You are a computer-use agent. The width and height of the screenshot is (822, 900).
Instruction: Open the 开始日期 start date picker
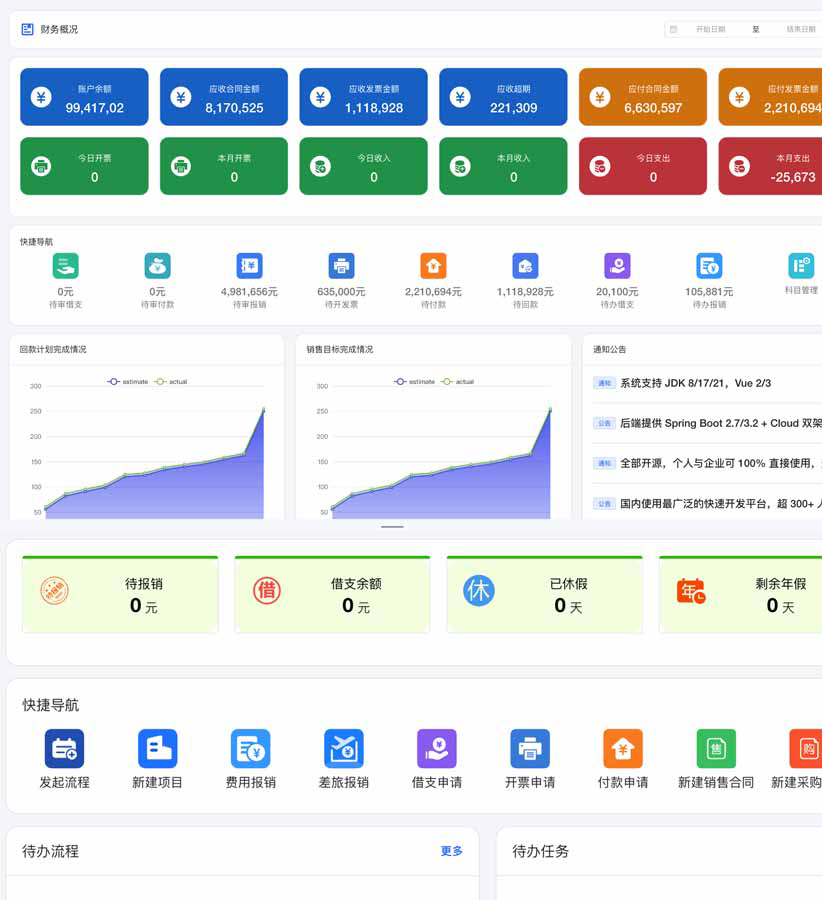coord(710,30)
